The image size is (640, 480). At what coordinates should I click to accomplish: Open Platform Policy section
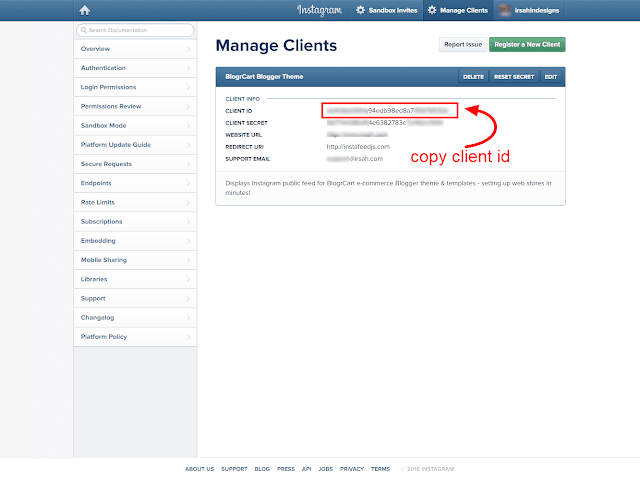[x=135, y=337]
